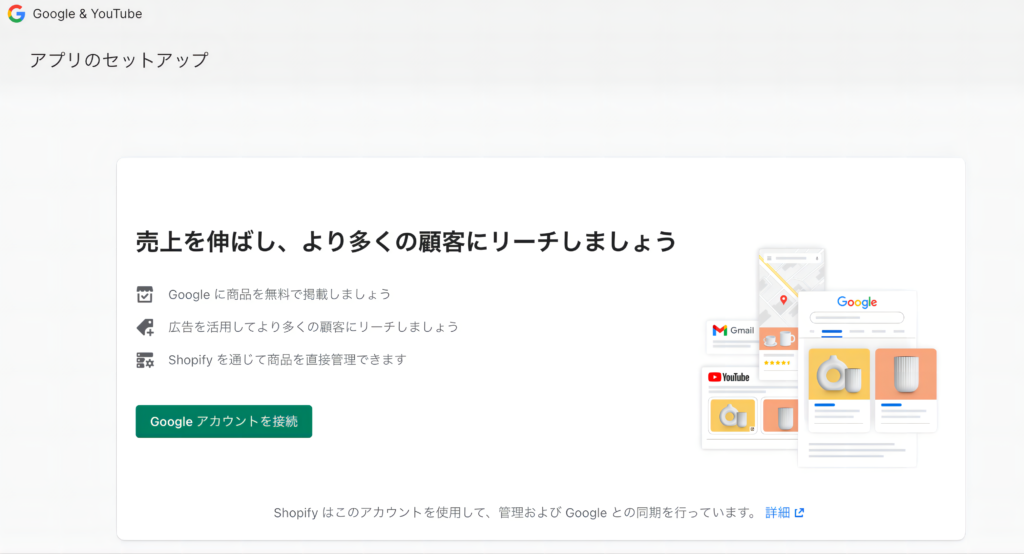This screenshot has height=554, width=1024.
Task: Click the store checkmark icon beside 無料で掲載
Action: click(x=145, y=295)
